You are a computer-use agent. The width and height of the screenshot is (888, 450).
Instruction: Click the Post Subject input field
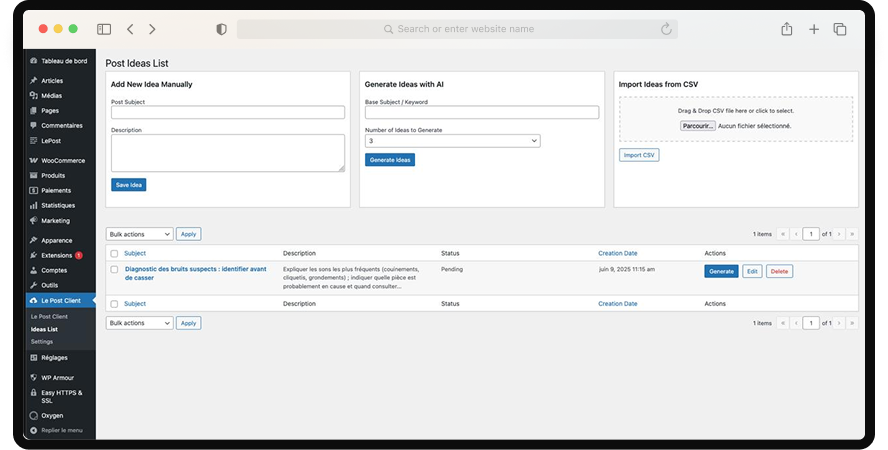coord(227,113)
